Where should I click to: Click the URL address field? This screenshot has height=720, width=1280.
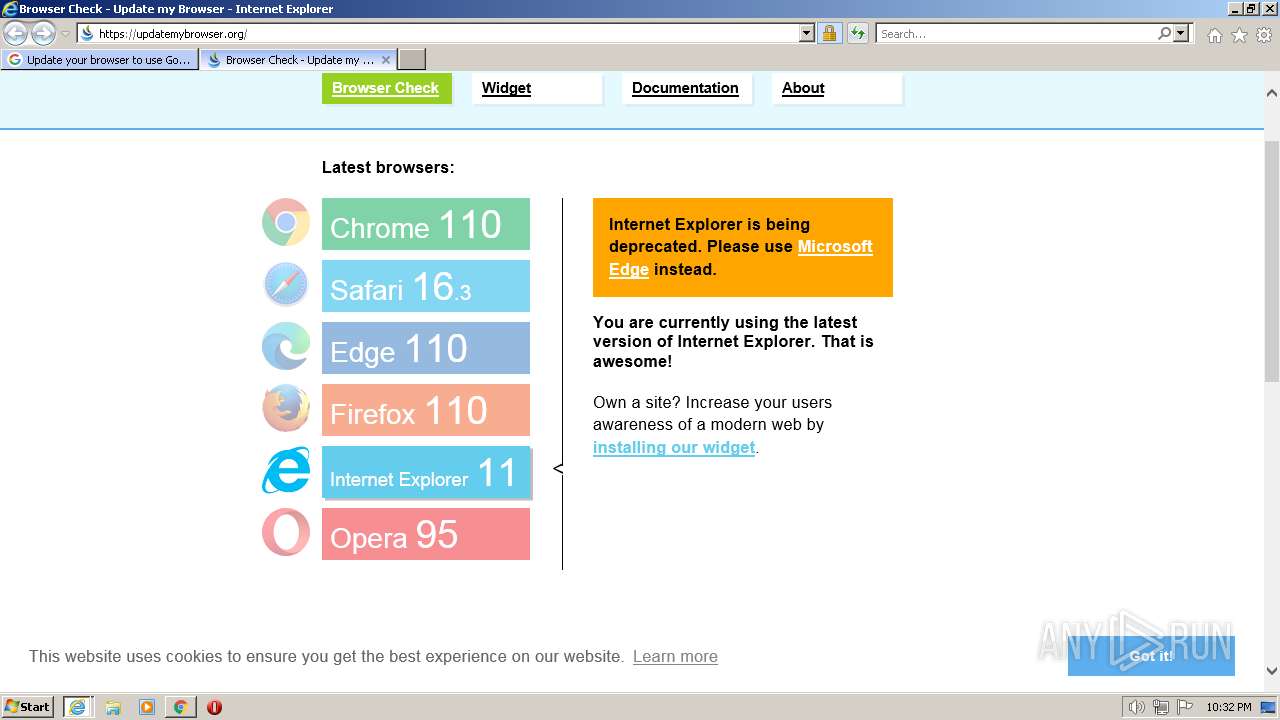tap(446, 33)
